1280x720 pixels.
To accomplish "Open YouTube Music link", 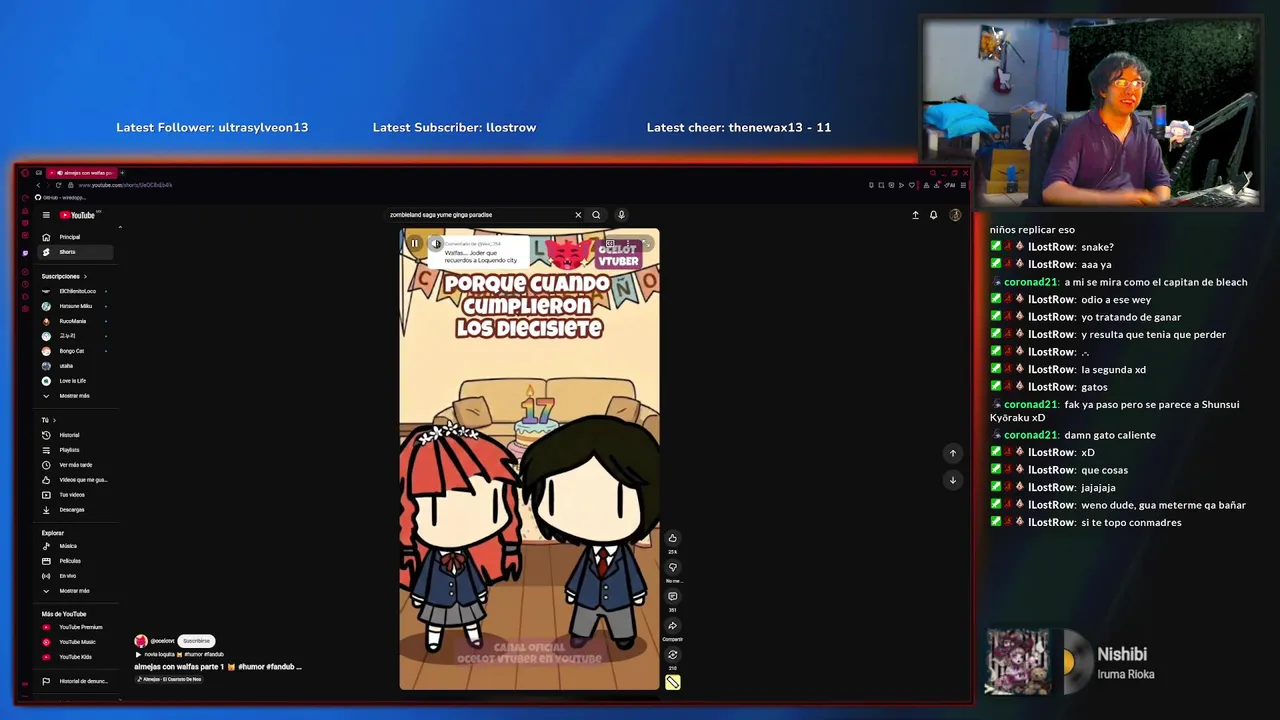I will click(x=77, y=642).
